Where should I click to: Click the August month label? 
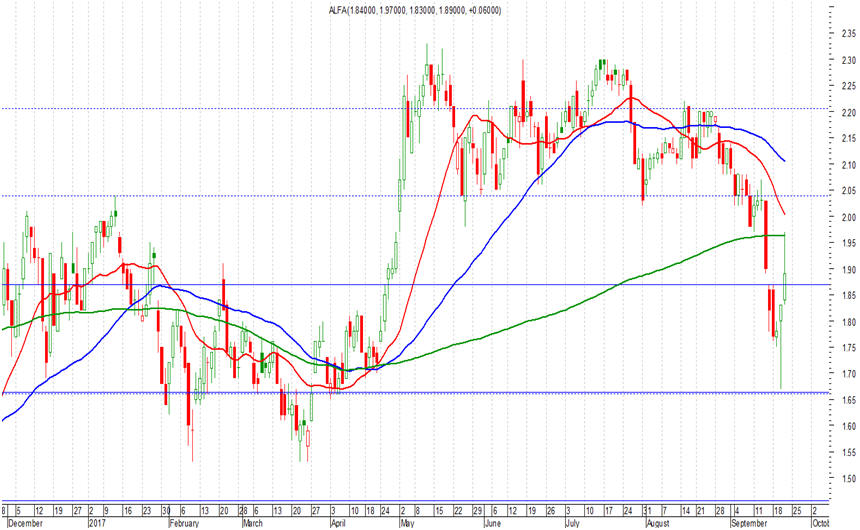coord(658,523)
